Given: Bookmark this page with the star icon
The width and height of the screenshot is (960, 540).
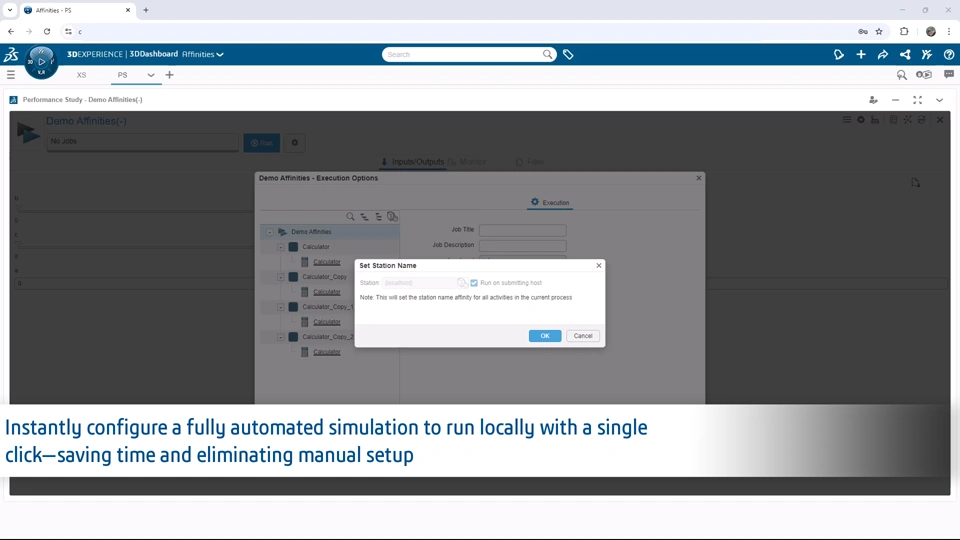Looking at the screenshot, I should tap(879, 31).
